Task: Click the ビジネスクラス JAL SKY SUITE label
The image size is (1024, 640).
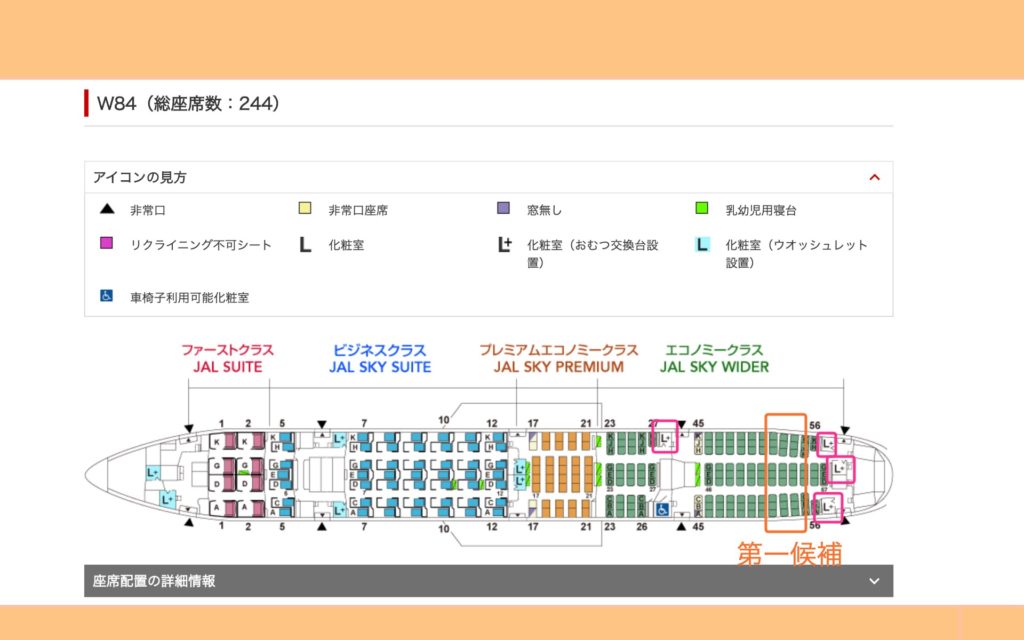Action: (x=379, y=358)
